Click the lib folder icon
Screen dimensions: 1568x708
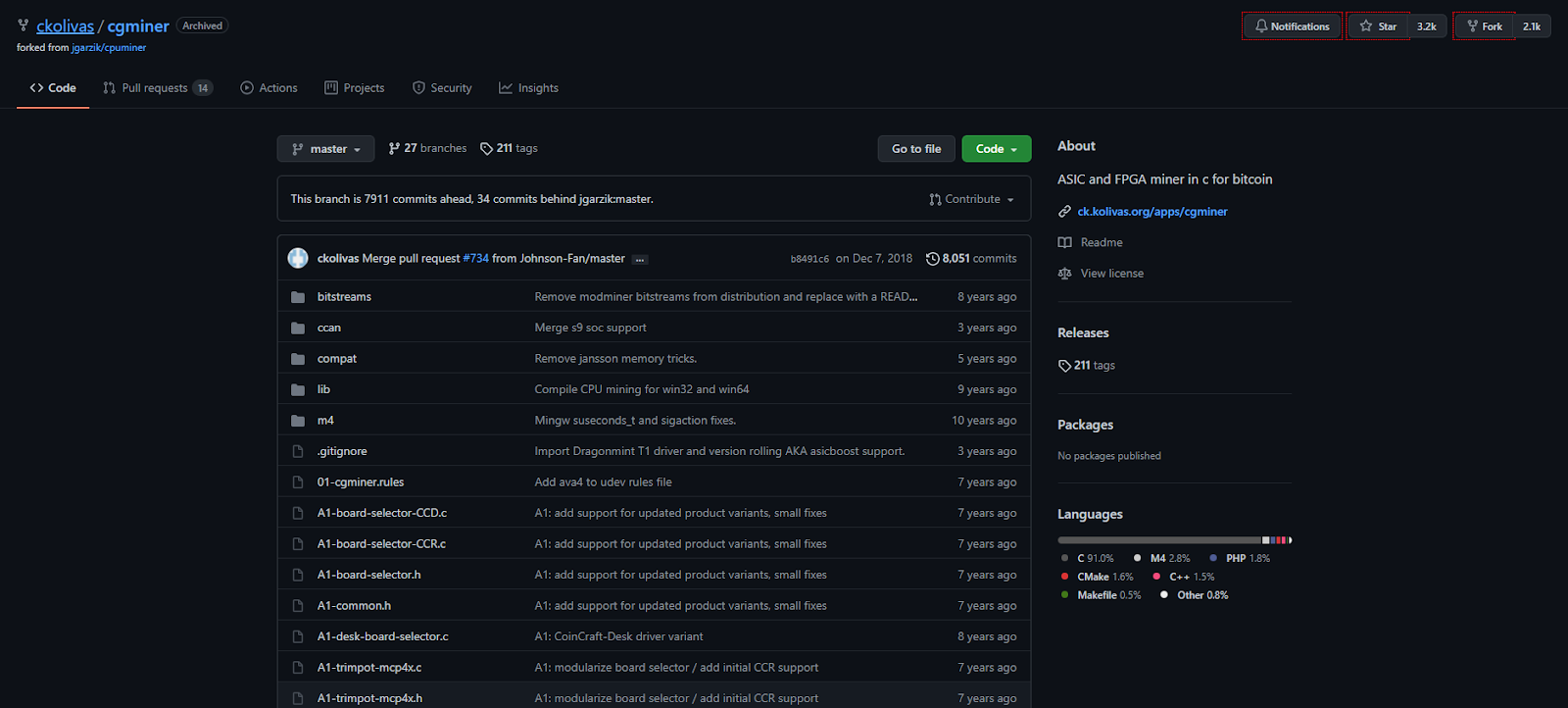click(x=298, y=389)
